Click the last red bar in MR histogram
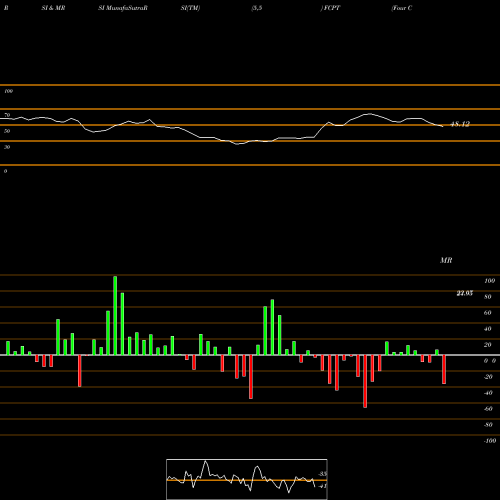The width and height of the screenshot is (500, 500). pos(444,369)
